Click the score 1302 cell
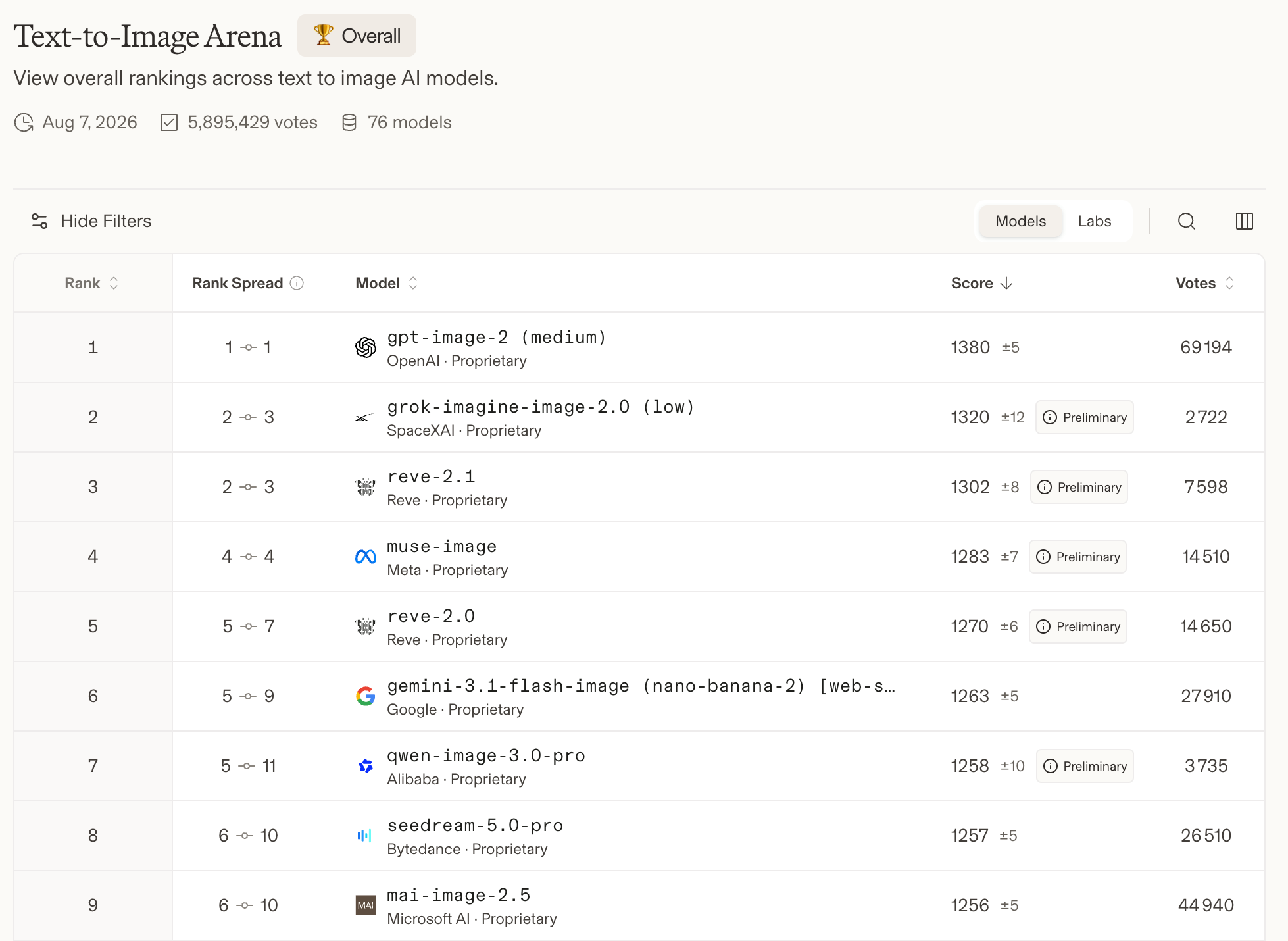The image size is (1288, 941). [970, 487]
